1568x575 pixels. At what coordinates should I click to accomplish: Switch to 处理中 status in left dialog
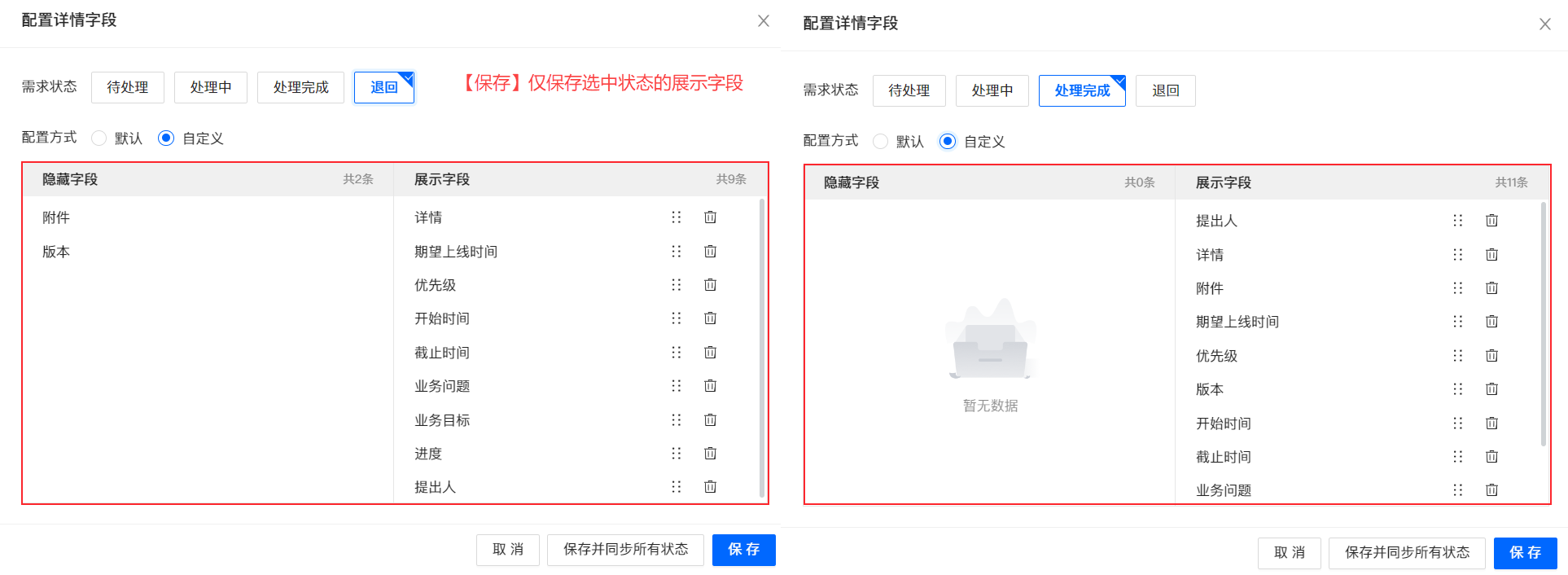click(211, 87)
